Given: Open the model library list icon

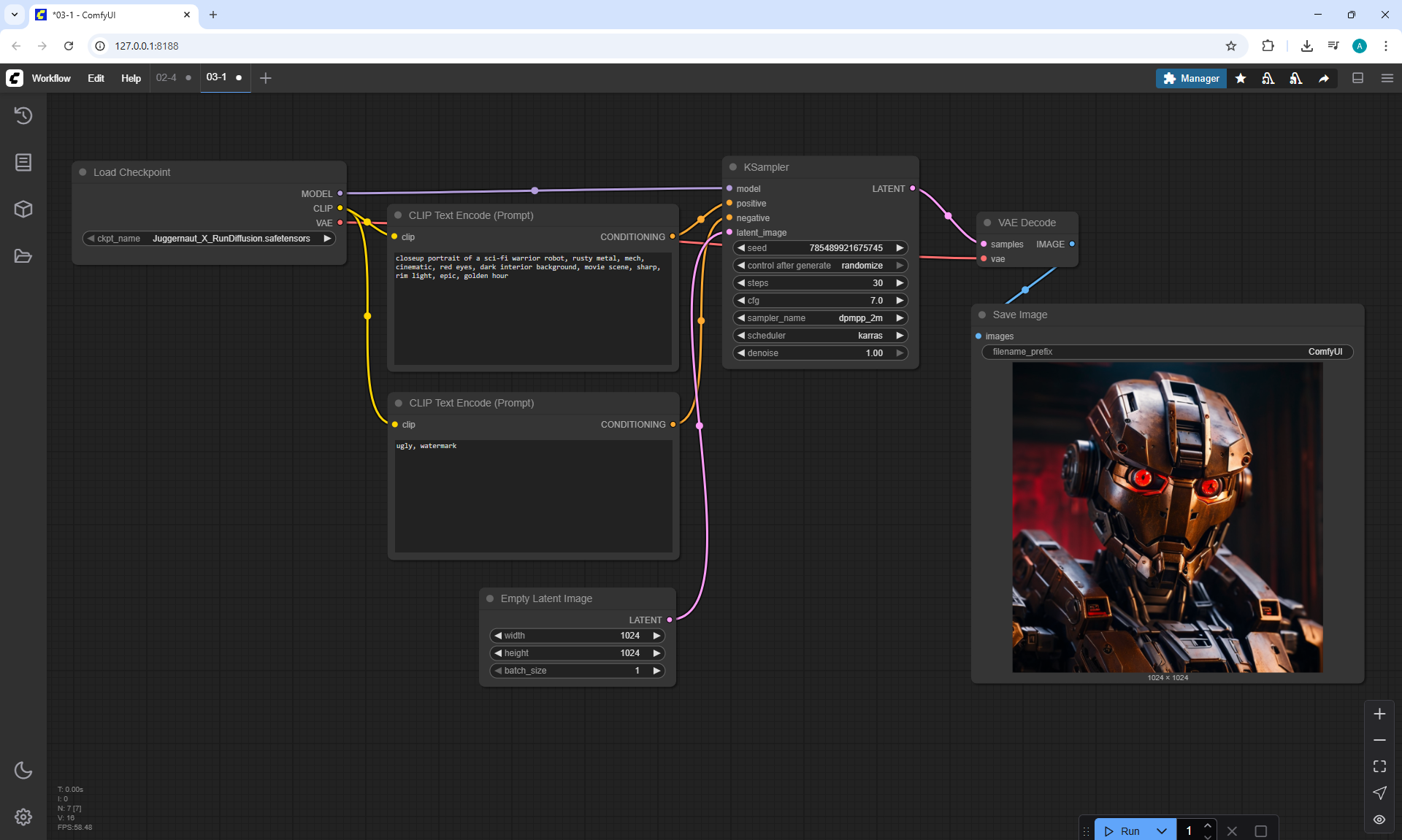Looking at the screenshot, I should pyautogui.click(x=23, y=162).
